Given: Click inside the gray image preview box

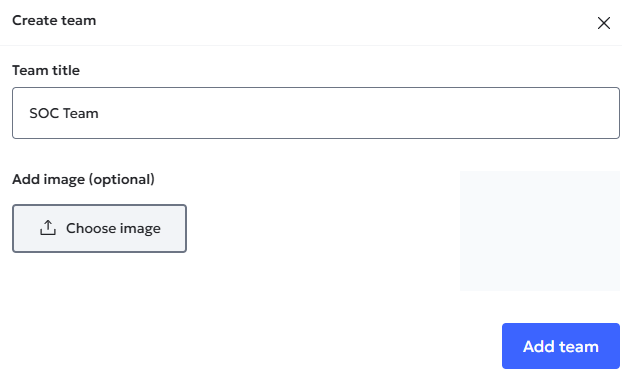Looking at the screenshot, I should [540, 231].
